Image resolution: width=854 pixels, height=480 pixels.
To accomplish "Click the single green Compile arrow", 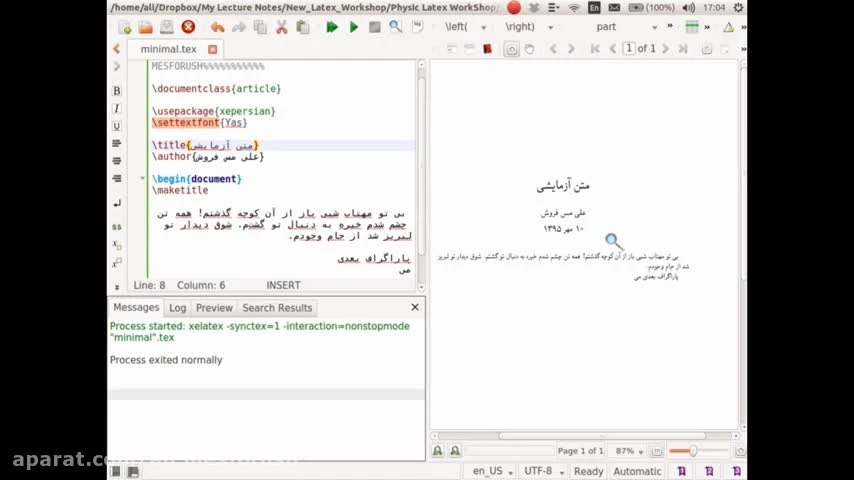I will 353,27.
